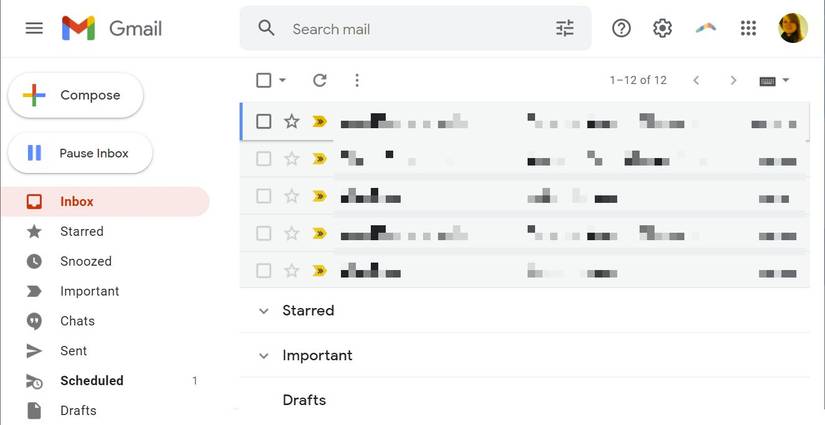This screenshot has height=425, width=825.
Task: Open the Support help icon
Action: [x=621, y=28]
